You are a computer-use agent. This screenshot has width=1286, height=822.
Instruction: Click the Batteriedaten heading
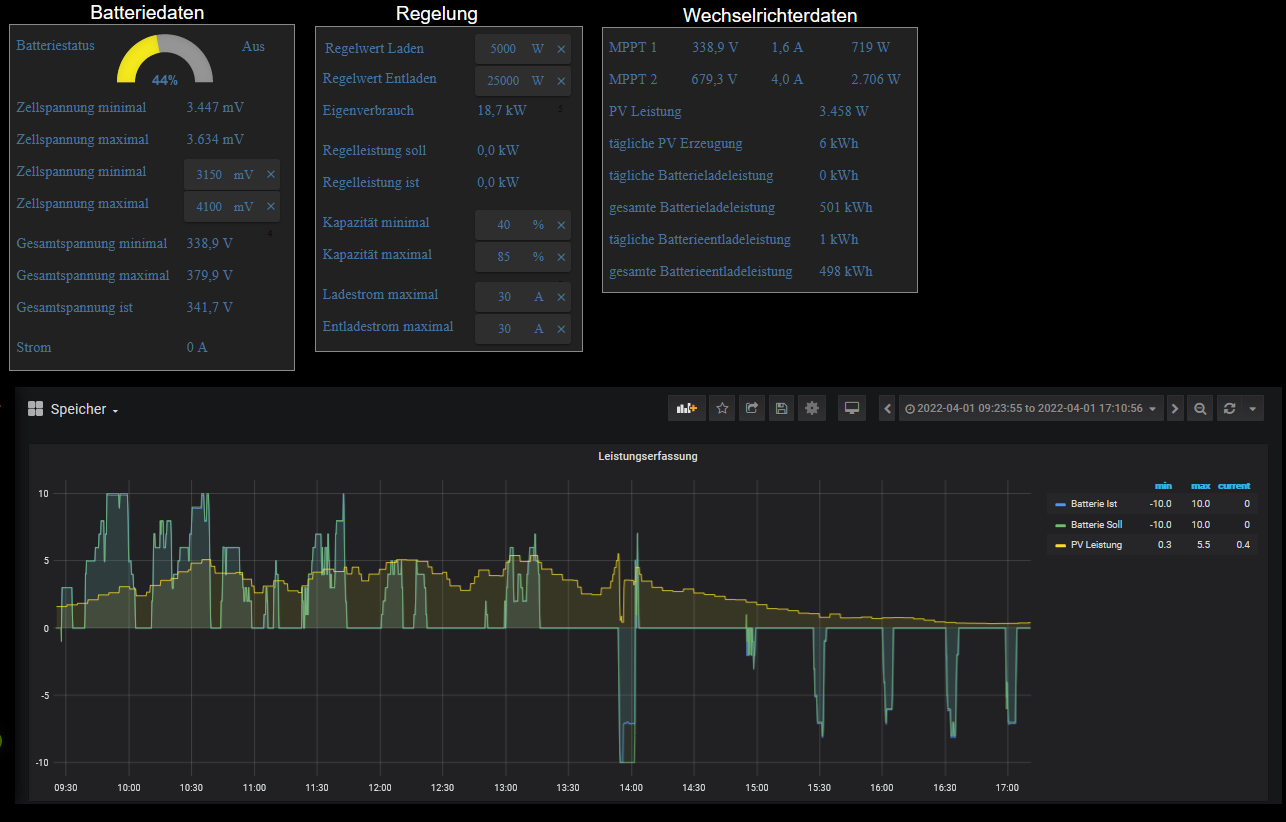coord(147,13)
